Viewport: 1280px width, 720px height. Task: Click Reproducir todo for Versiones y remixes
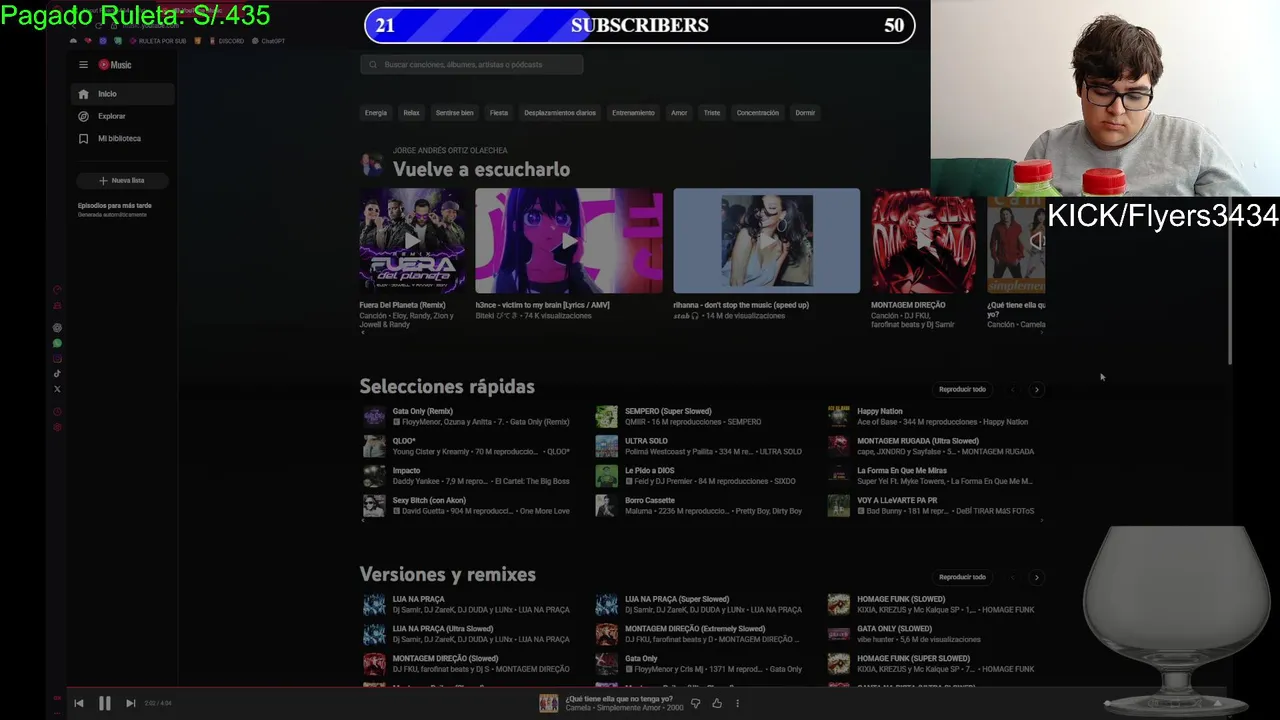point(962,577)
